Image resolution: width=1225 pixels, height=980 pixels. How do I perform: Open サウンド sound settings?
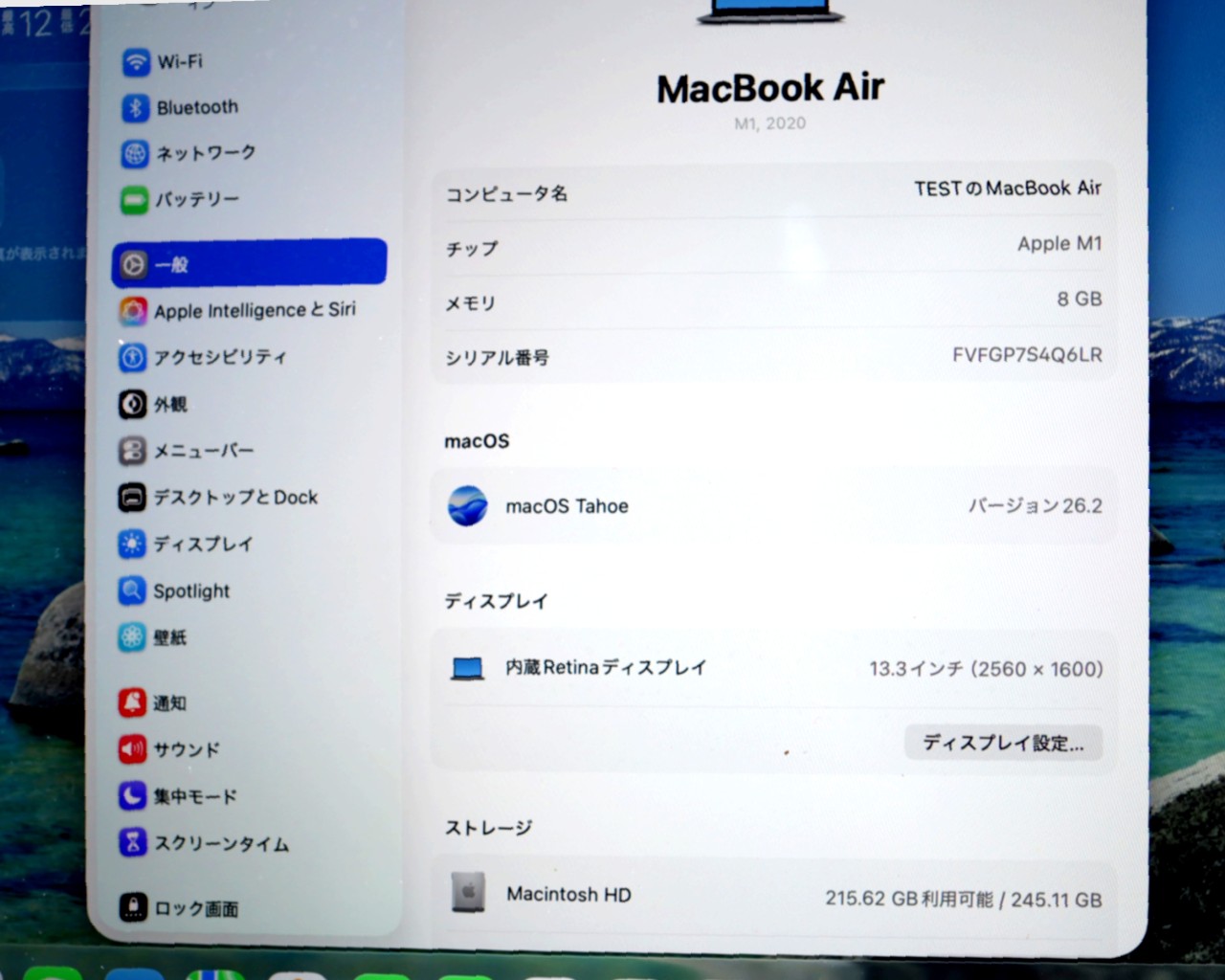187,749
